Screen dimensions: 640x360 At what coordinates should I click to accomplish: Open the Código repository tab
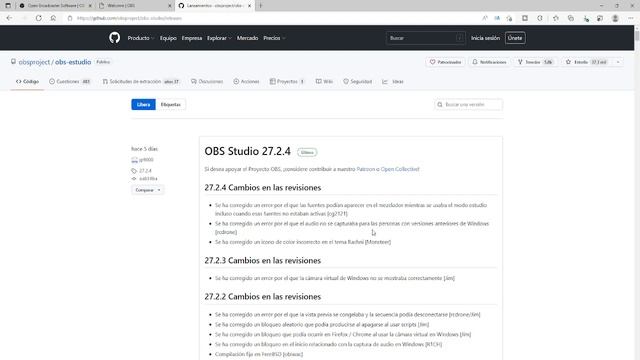click(27, 82)
